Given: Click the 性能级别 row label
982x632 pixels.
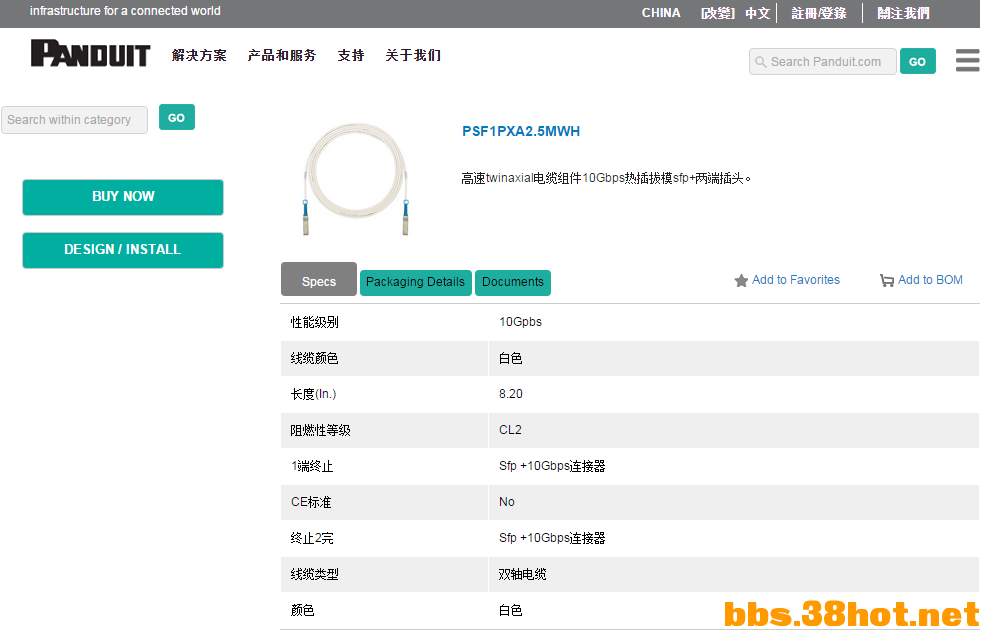Looking at the screenshot, I should 314,322.
